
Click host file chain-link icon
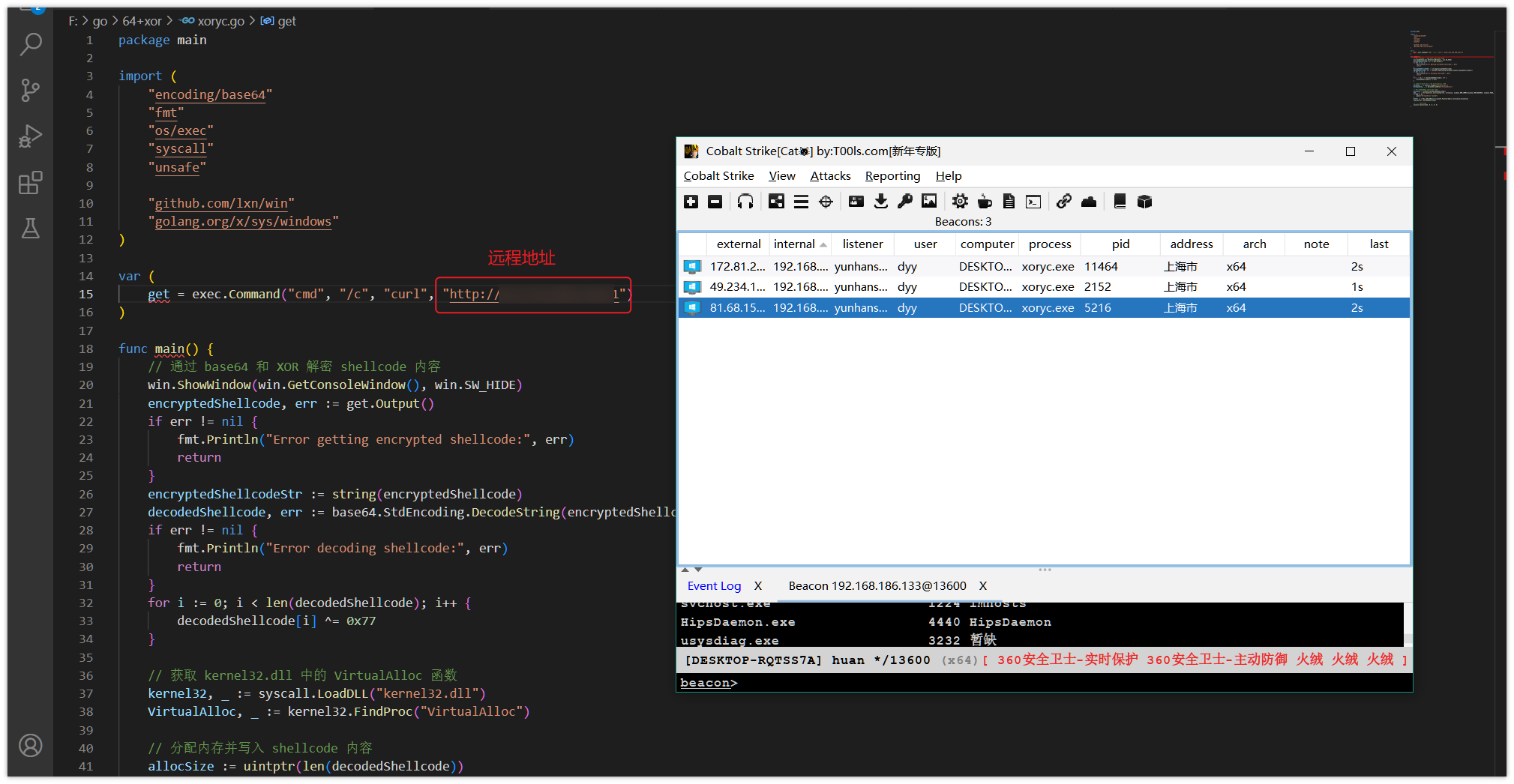1063,202
